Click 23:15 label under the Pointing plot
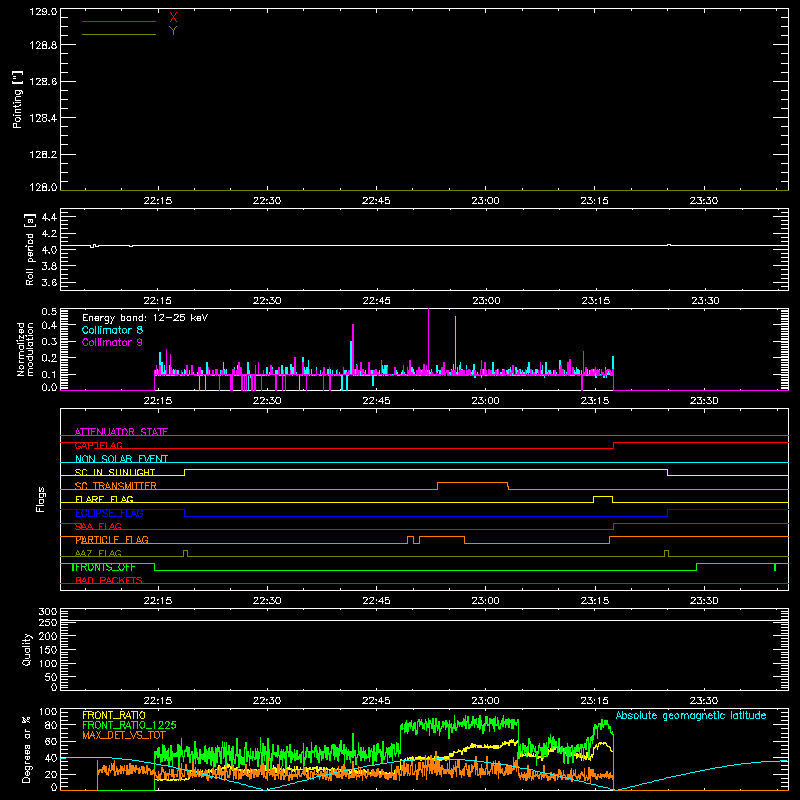 594,201
